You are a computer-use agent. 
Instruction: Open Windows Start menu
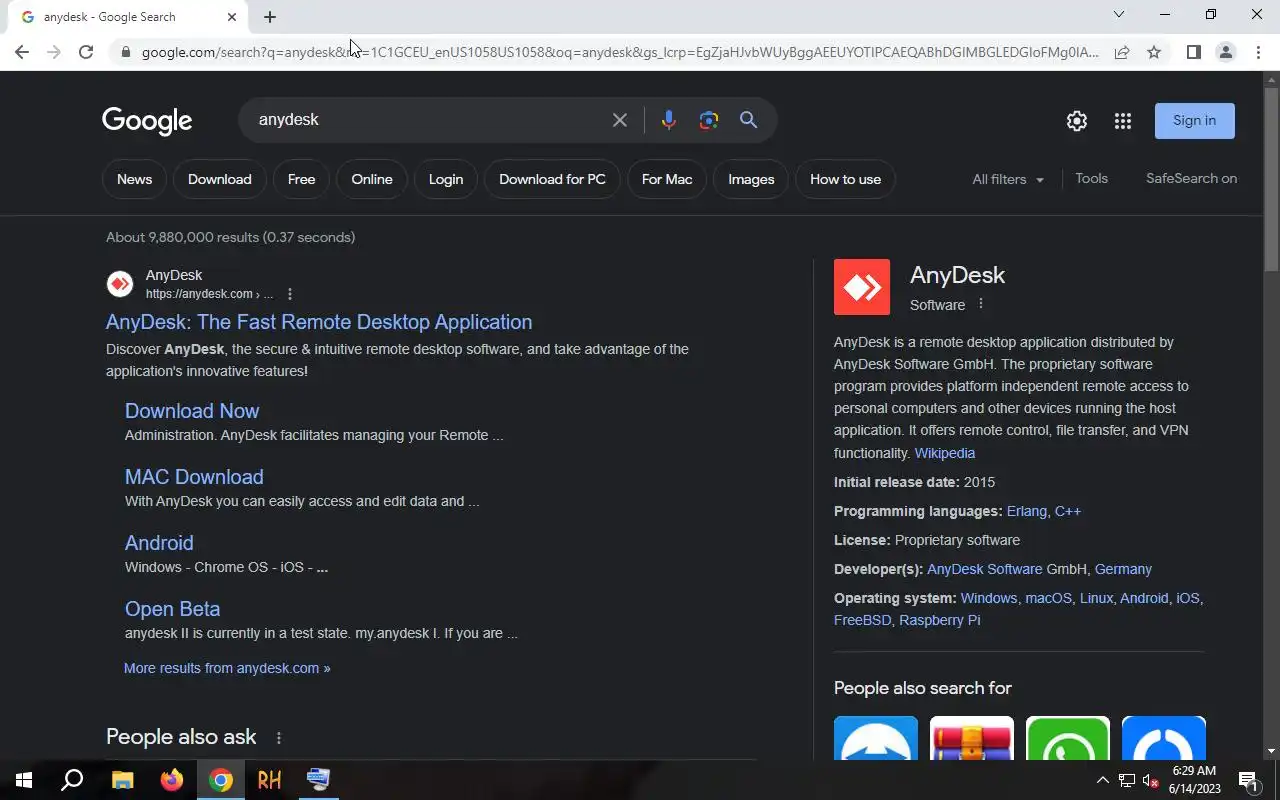(x=24, y=780)
